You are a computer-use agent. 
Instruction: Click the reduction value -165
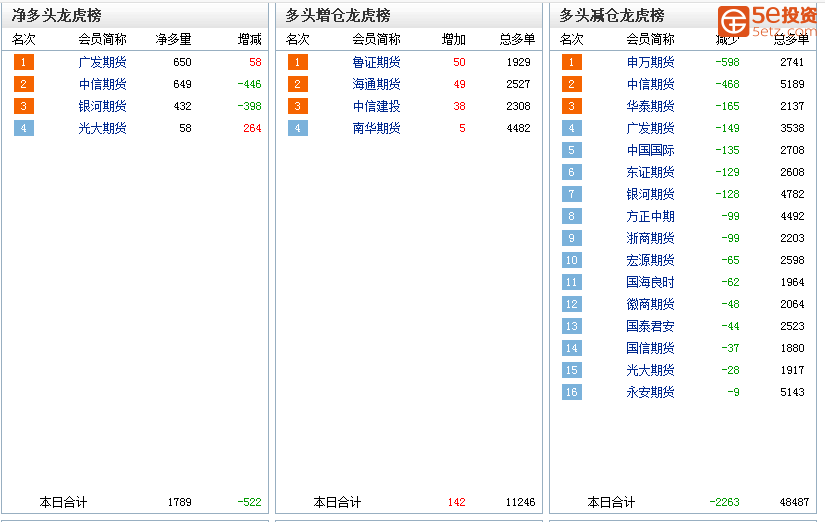pos(728,106)
